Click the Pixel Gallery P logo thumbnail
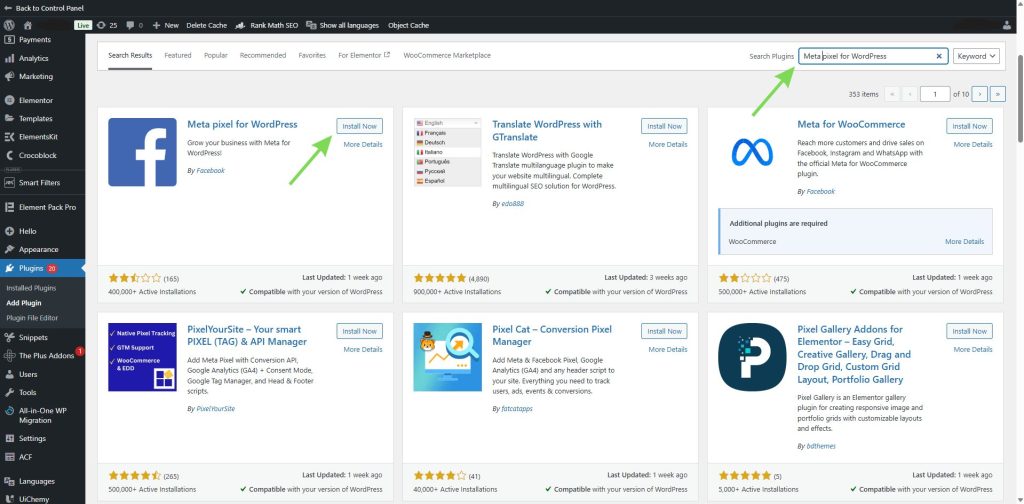 [752, 357]
